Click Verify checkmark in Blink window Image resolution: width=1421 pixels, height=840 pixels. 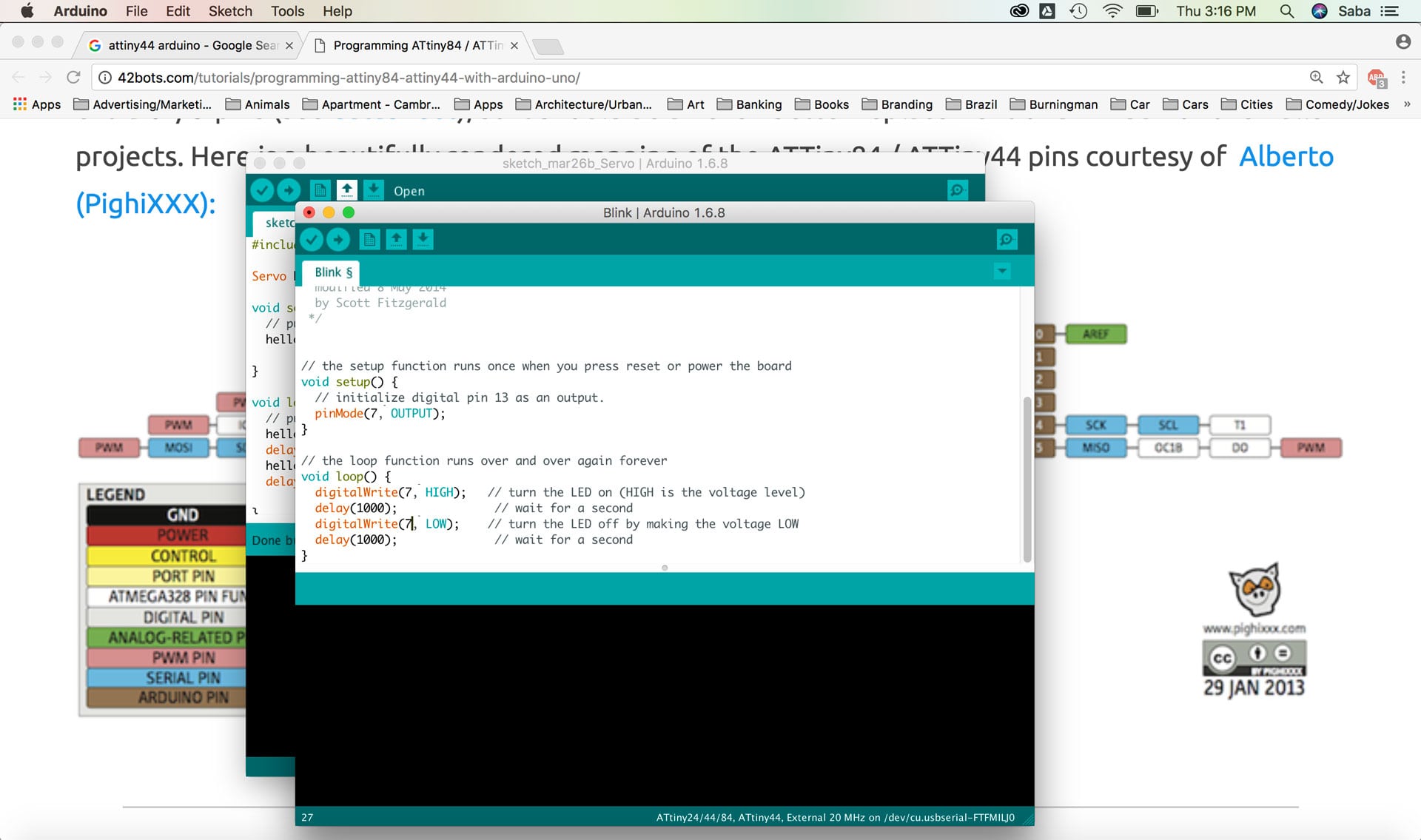tap(312, 239)
